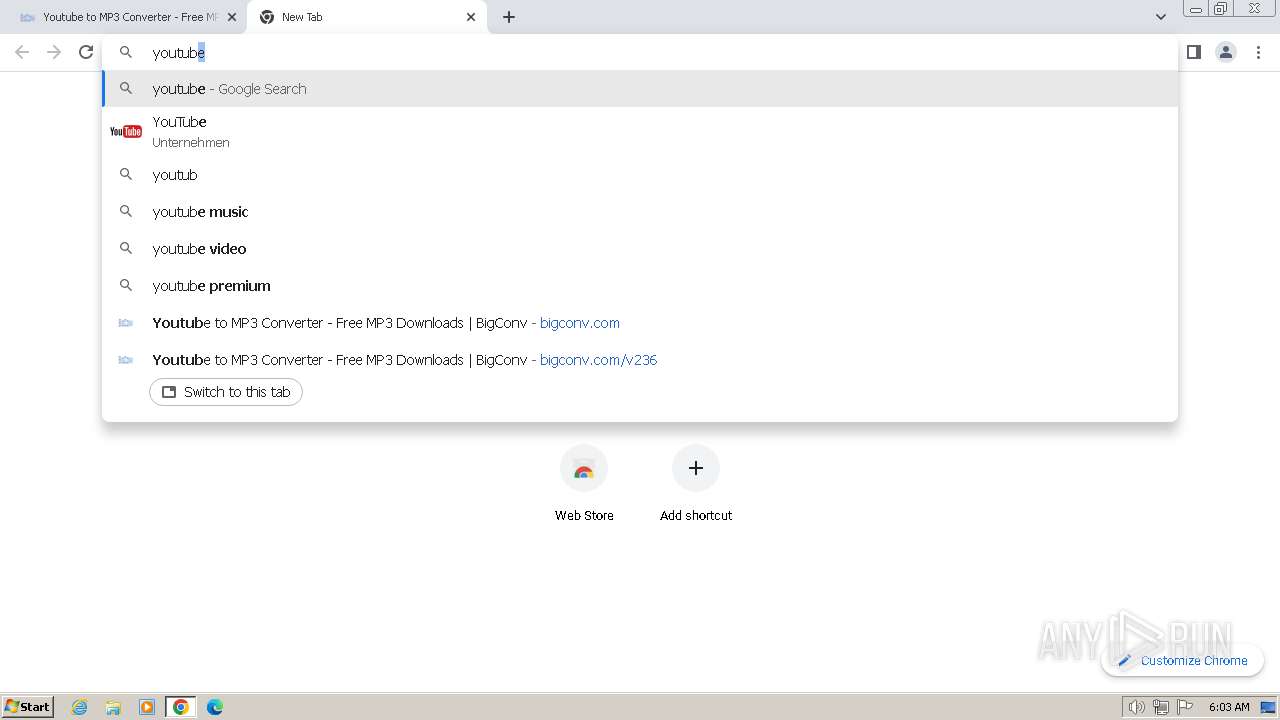Choose the YouTube Unternehmen suggestion
Screen dimensions: 1280x720
click(x=640, y=131)
